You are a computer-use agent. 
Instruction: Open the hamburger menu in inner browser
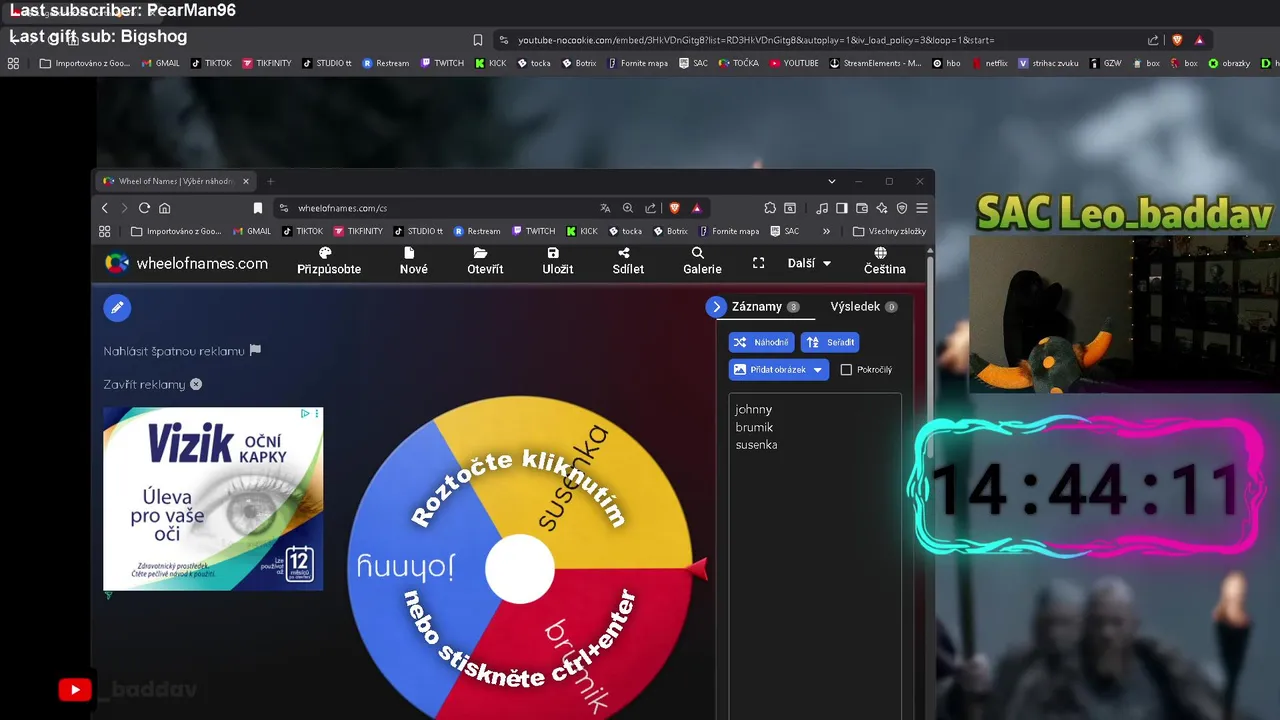922,208
